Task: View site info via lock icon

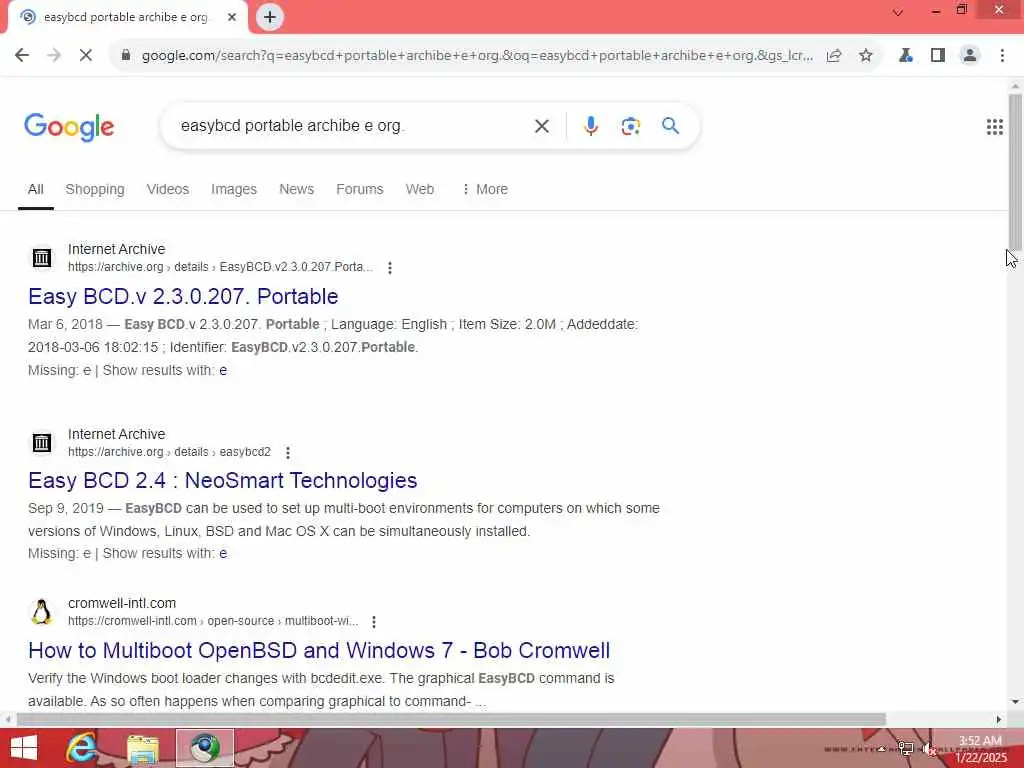Action: click(x=125, y=56)
